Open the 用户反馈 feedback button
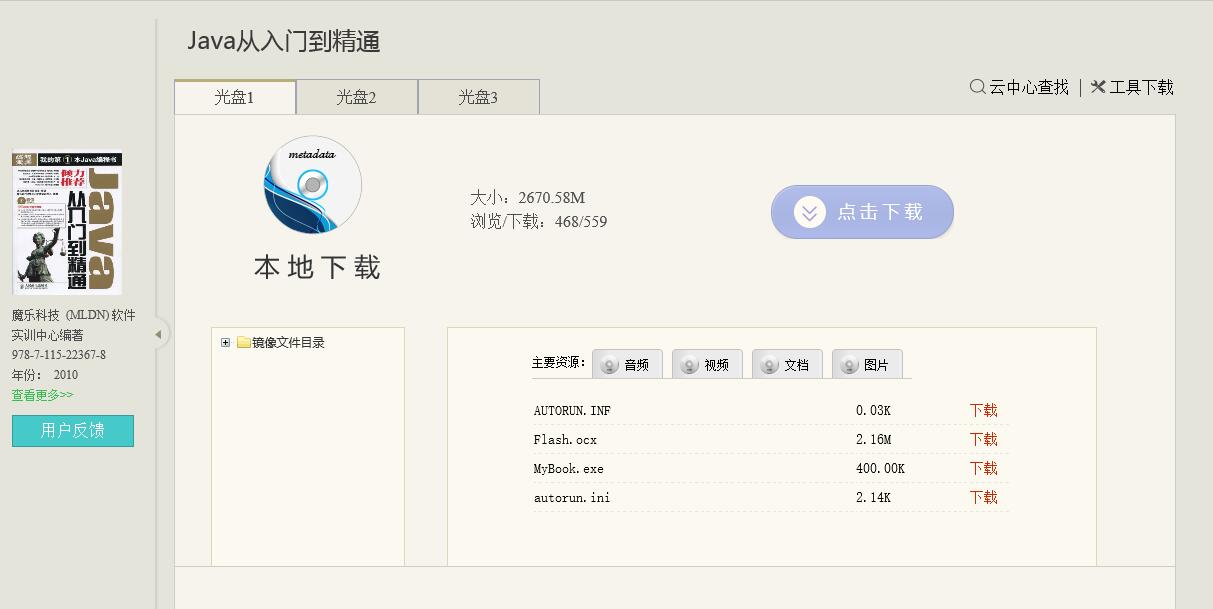Viewport: 1213px width, 609px height. [x=72, y=431]
